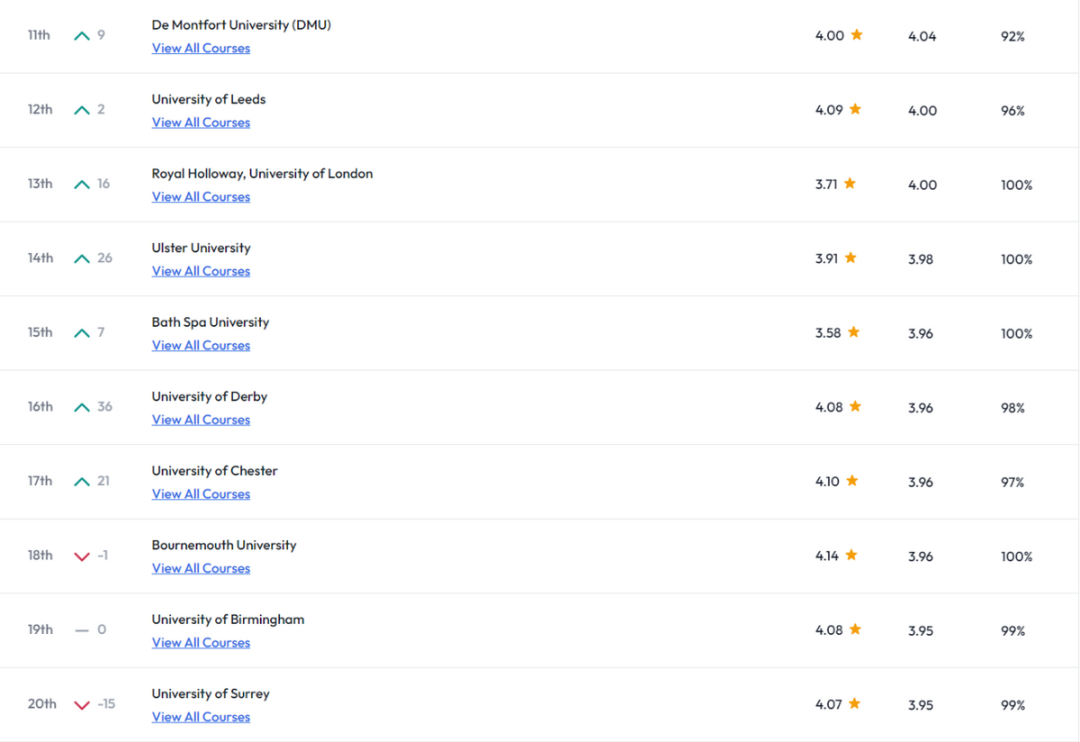
Task: Click the star icon beside Bath Spa's 3.58 rating
Action: point(853,332)
